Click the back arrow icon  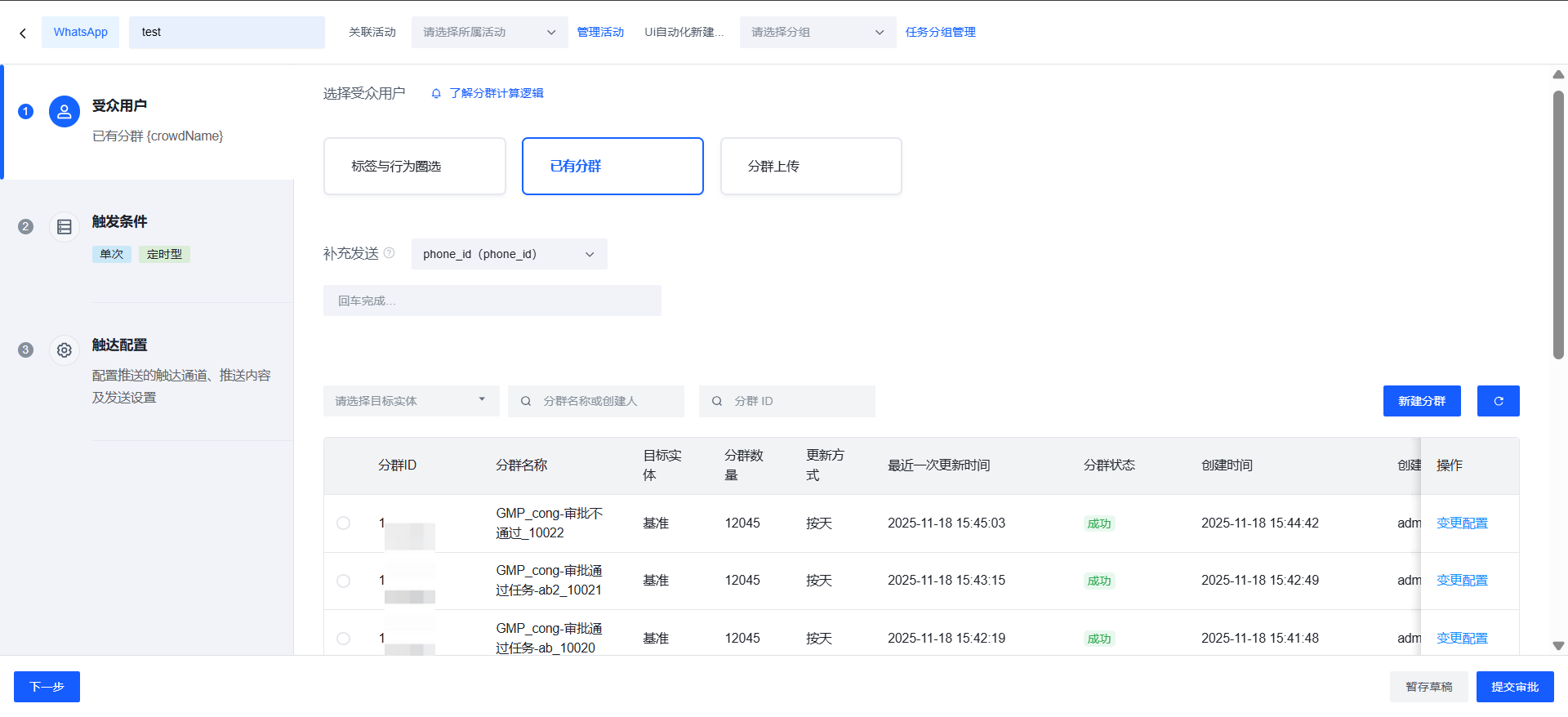[23, 33]
